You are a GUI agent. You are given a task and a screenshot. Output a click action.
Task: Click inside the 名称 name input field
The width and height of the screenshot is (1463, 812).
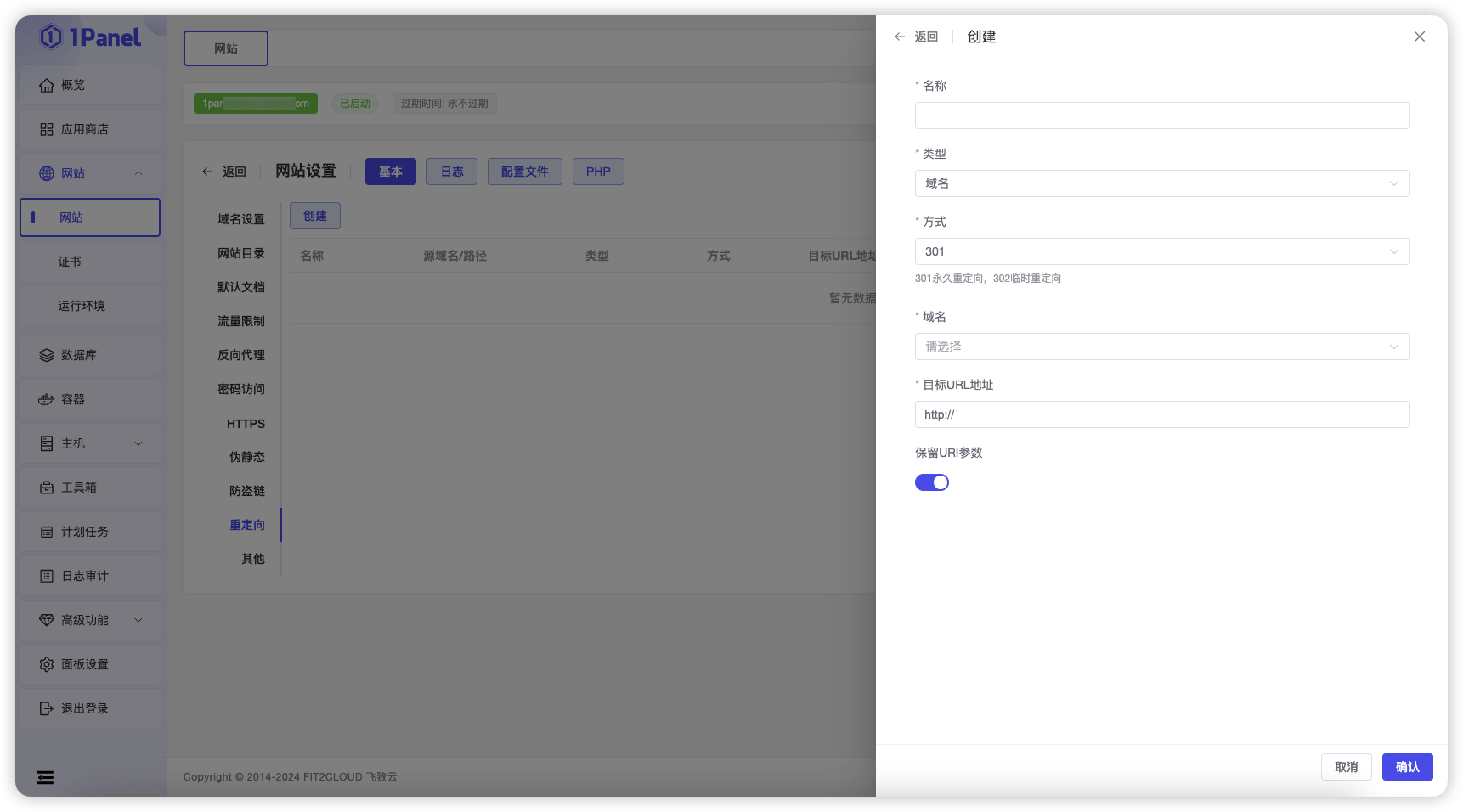(x=1161, y=116)
